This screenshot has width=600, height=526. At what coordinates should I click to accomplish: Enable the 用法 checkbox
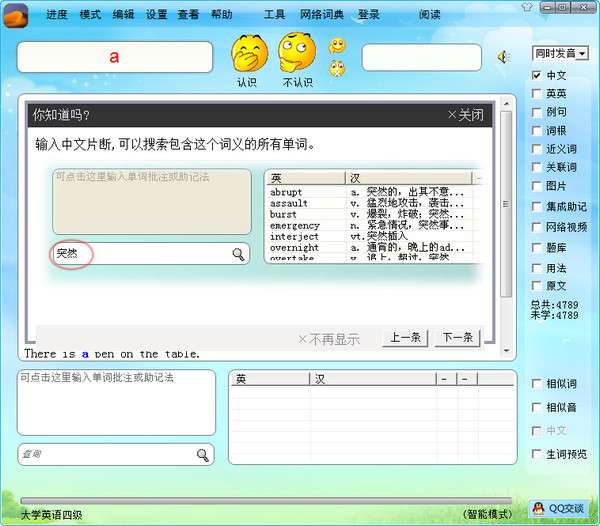point(536,268)
